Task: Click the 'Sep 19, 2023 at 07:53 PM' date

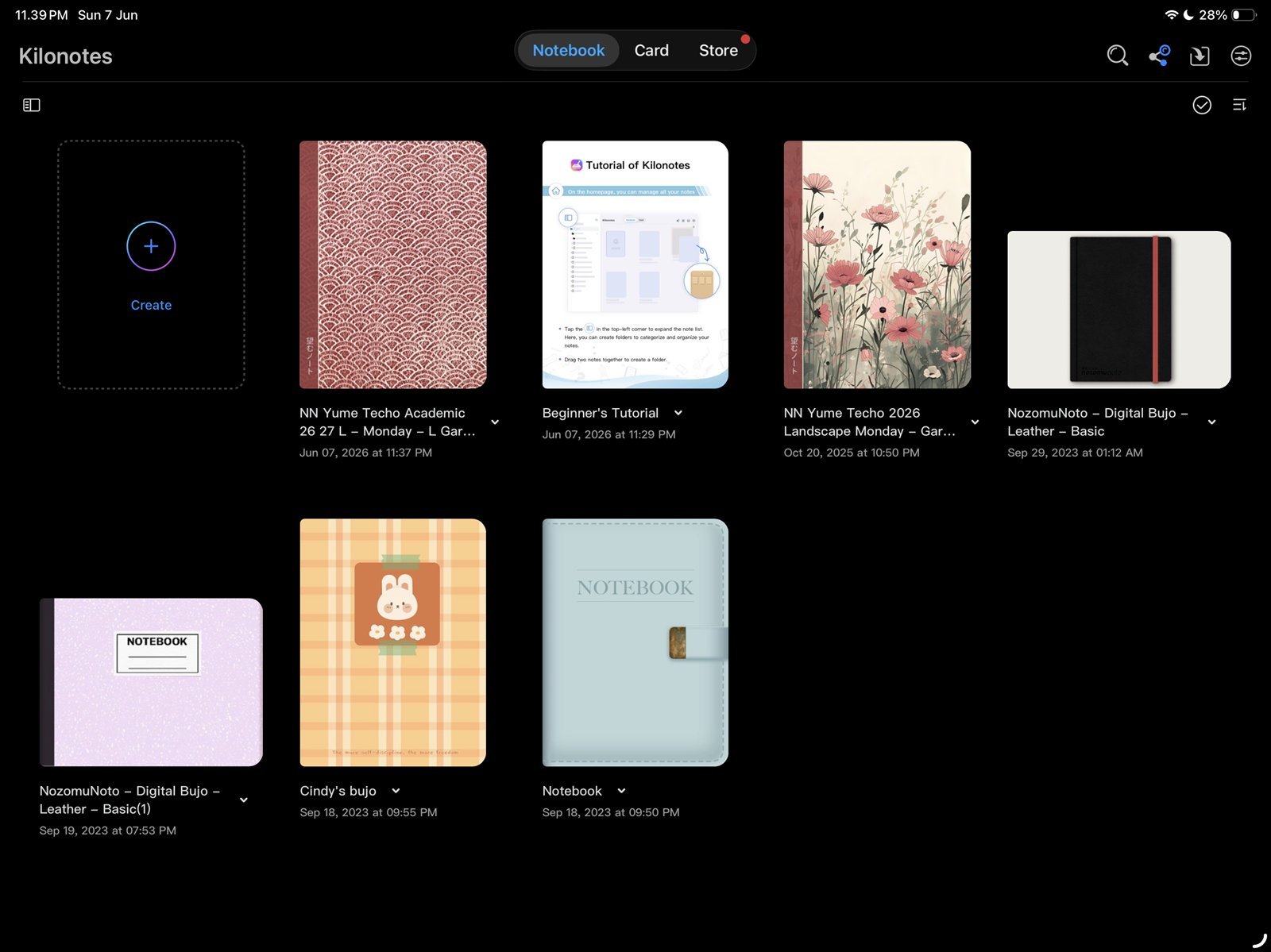Action: pyautogui.click(x=108, y=831)
